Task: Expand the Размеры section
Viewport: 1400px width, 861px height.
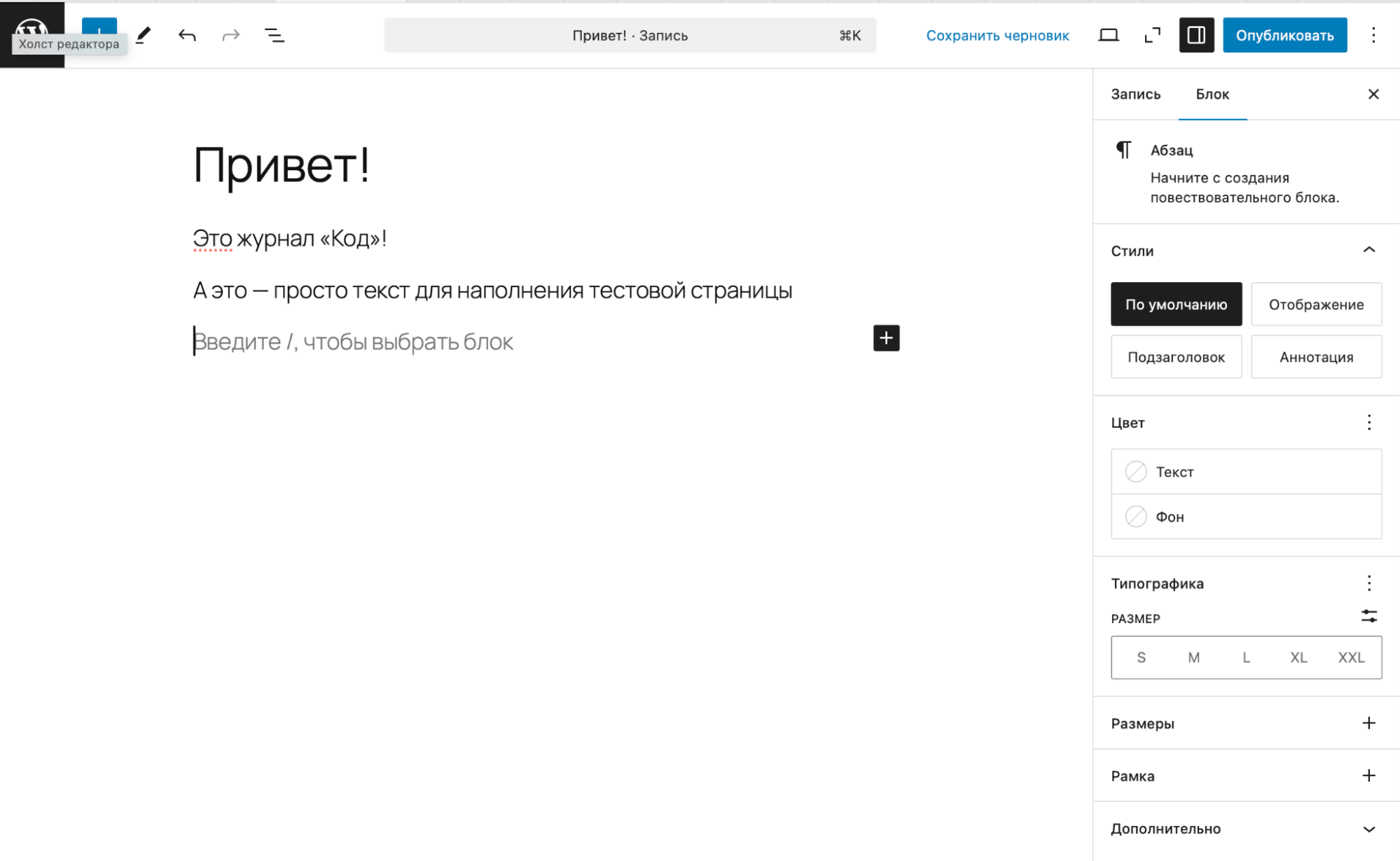Action: [x=1369, y=723]
